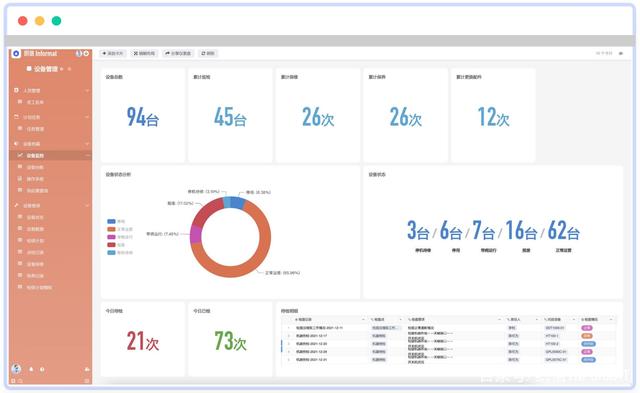Open the app switcher arrow beside the 设备管理 title

coord(61,69)
